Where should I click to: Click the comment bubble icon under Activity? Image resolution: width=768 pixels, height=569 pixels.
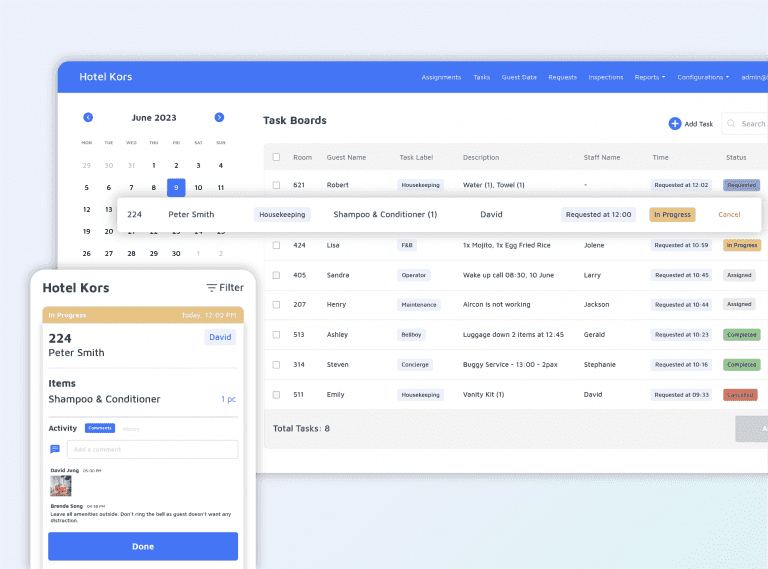pos(55,449)
